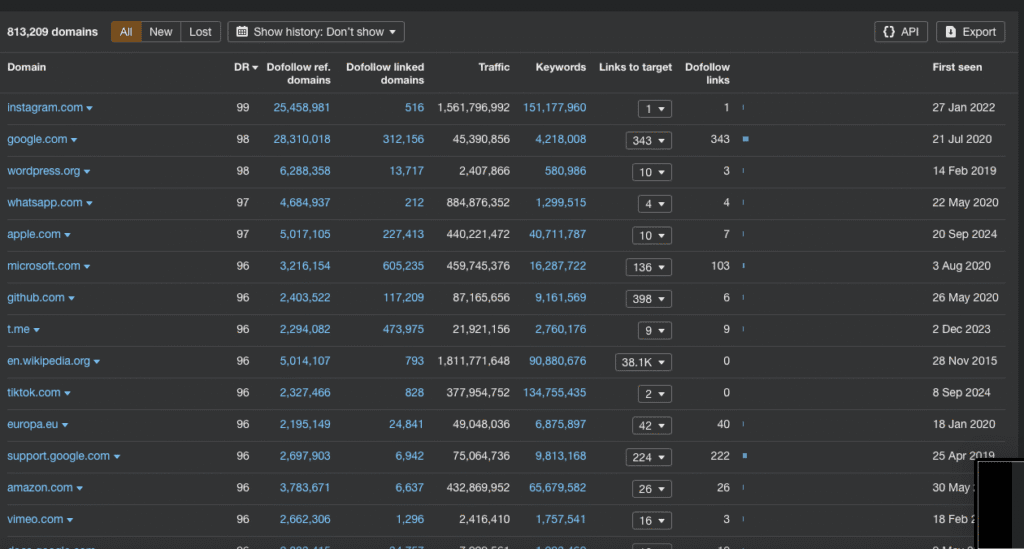This screenshot has height=549, width=1024.
Task: Click the API button with braces icon
Action: click(901, 32)
